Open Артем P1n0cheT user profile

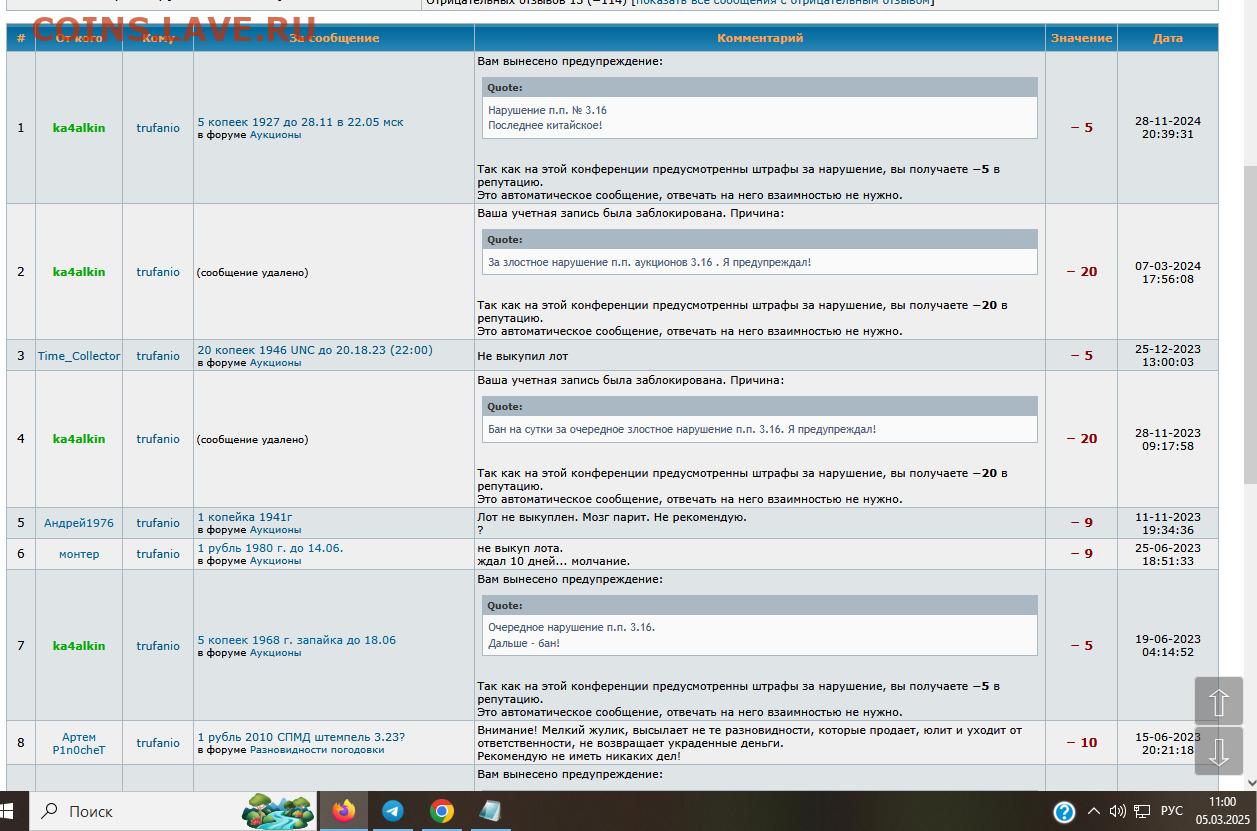(79, 743)
